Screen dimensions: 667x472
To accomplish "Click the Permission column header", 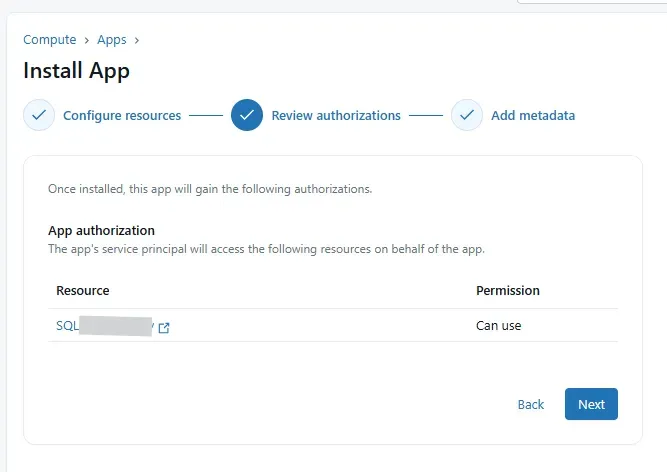I will 507,290.
